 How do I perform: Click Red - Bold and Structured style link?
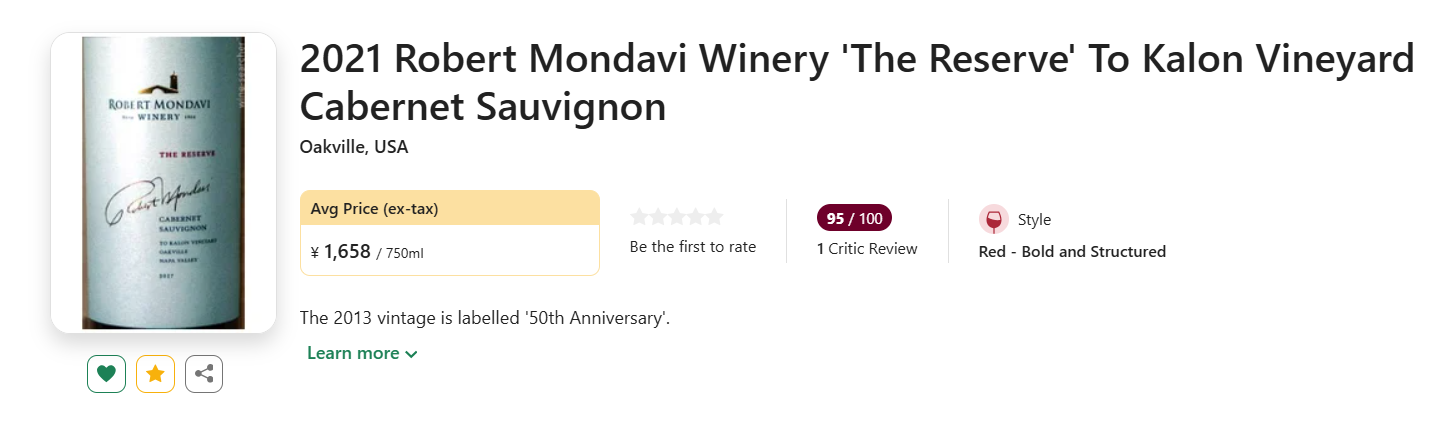coord(1072,252)
